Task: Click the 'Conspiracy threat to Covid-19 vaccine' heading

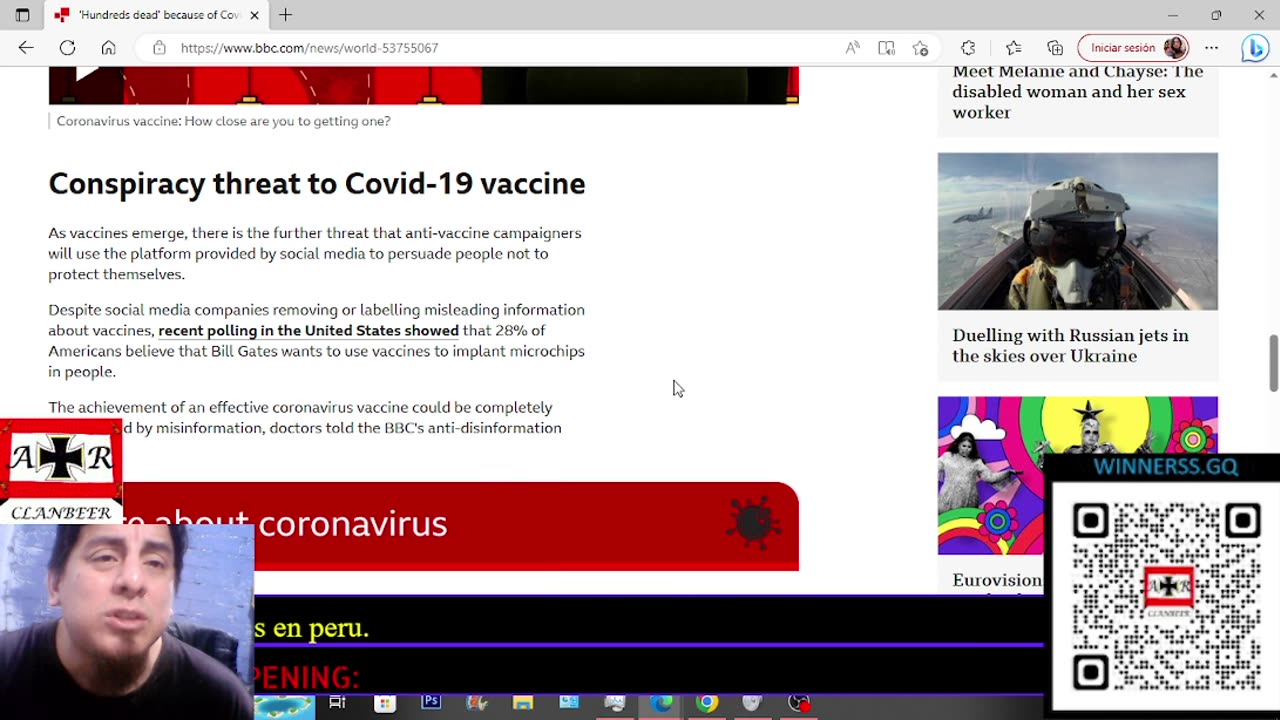Action: [x=317, y=184]
